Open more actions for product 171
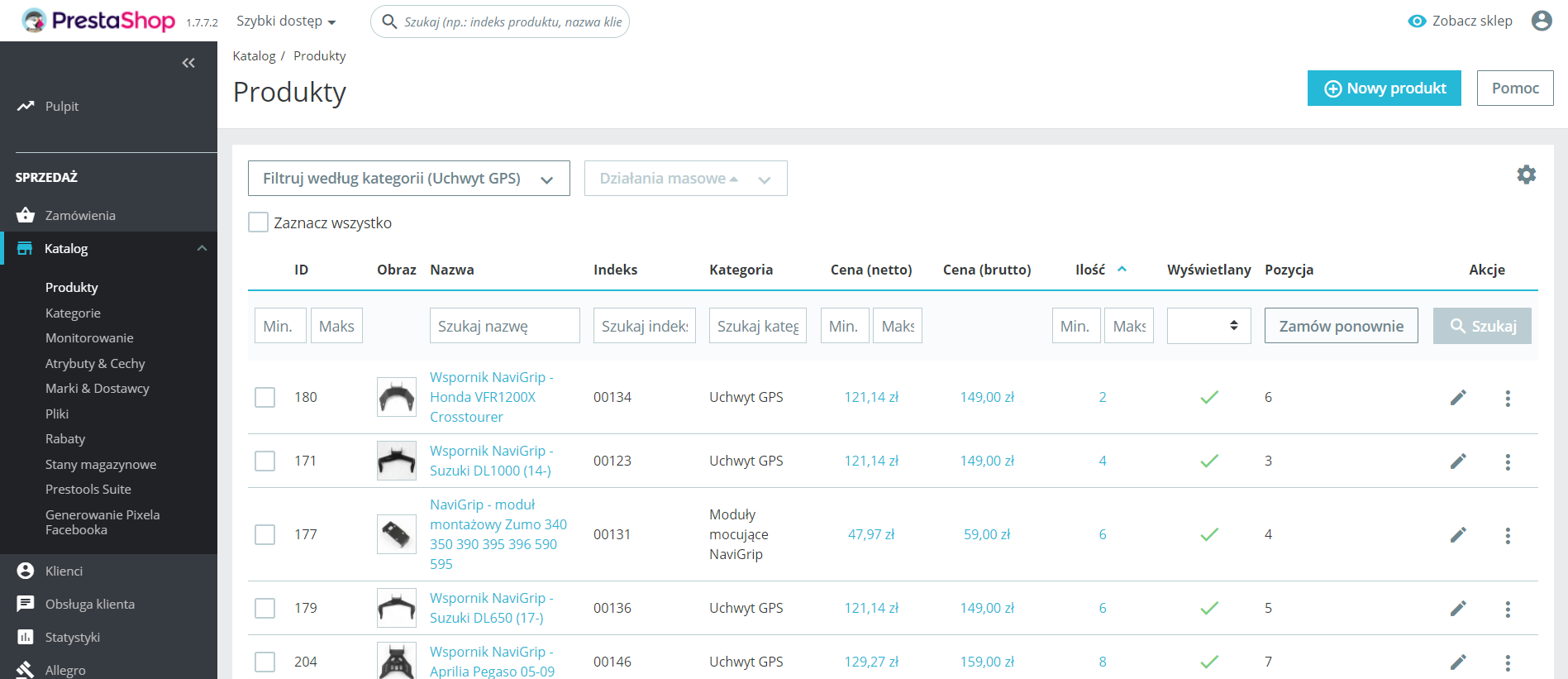1568x679 pixels. tap(1508, 461)
